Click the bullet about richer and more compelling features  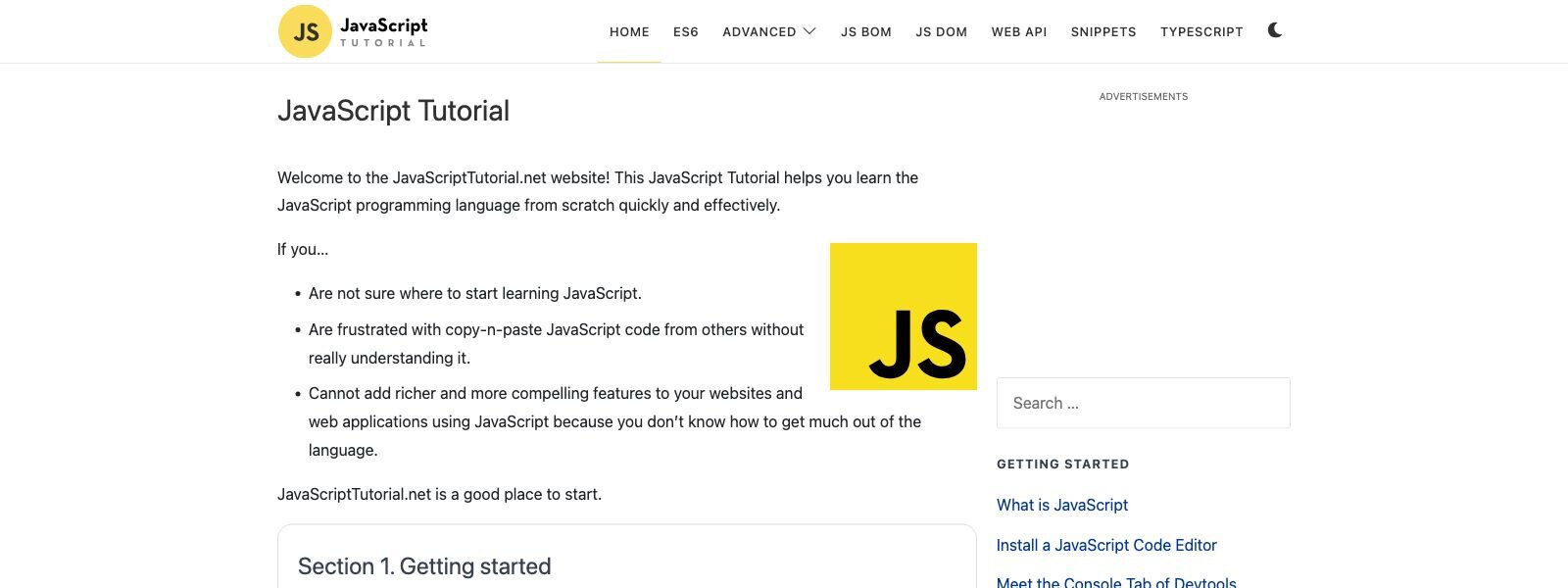coord(614,421)
